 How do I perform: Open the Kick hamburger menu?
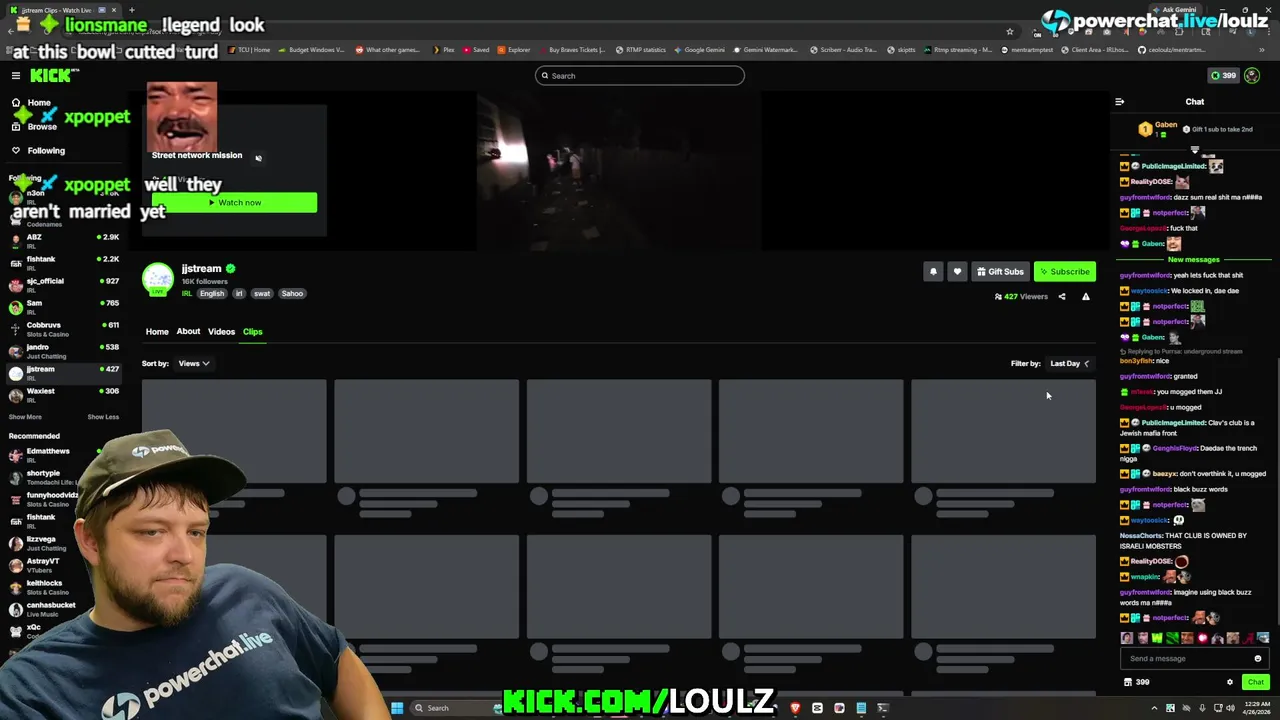coord(16,76)
